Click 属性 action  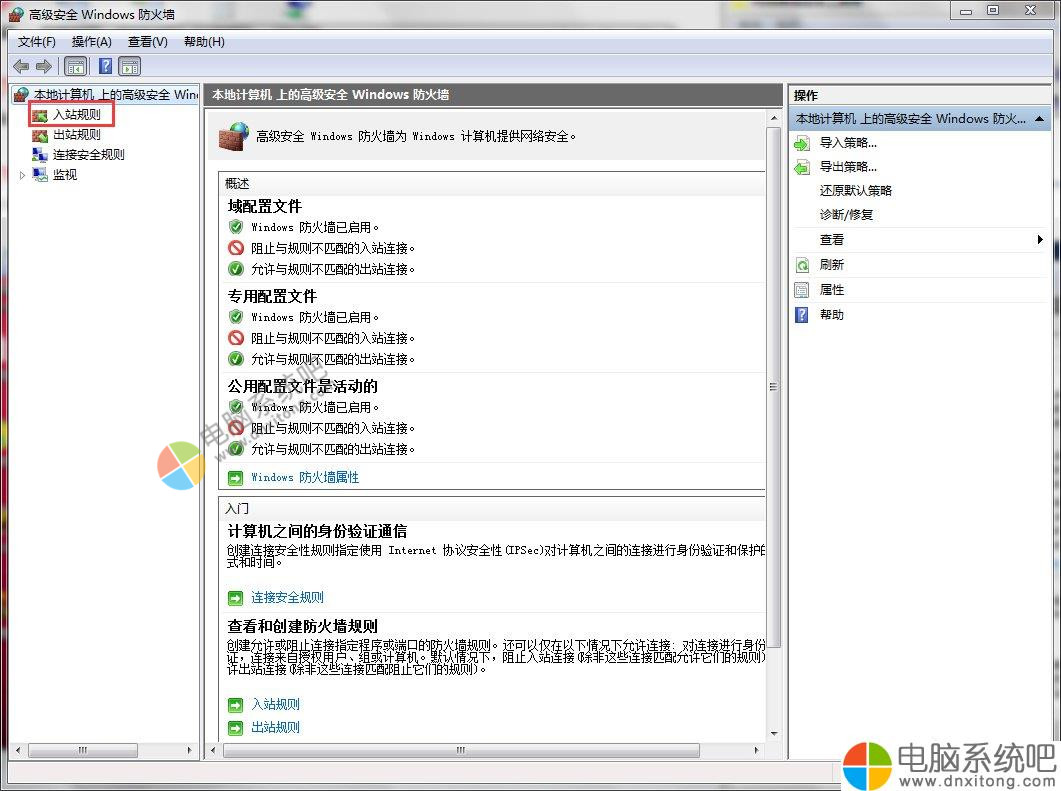click(832, 290)
